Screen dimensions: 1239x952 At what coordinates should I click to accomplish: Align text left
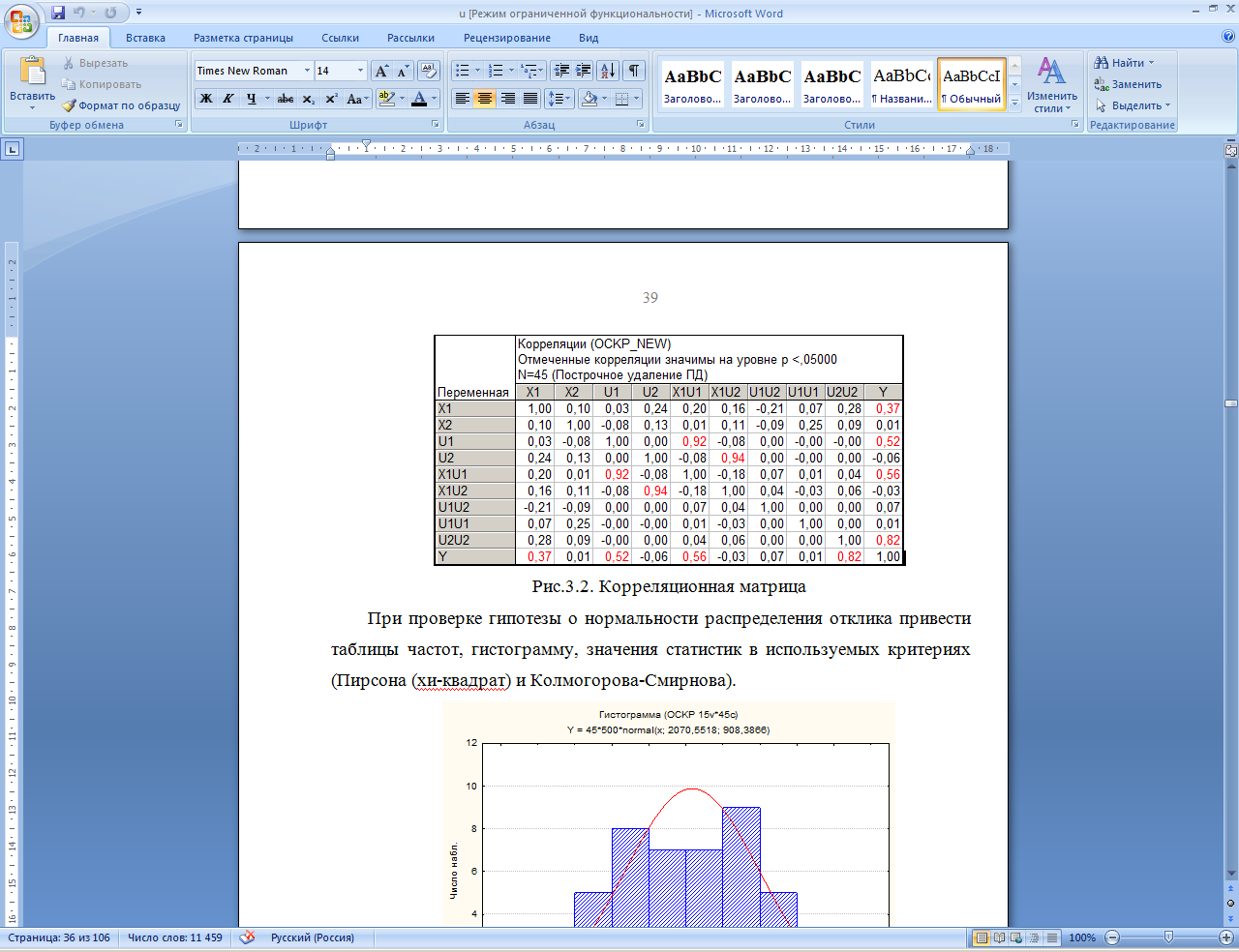(x=463, y=99)
